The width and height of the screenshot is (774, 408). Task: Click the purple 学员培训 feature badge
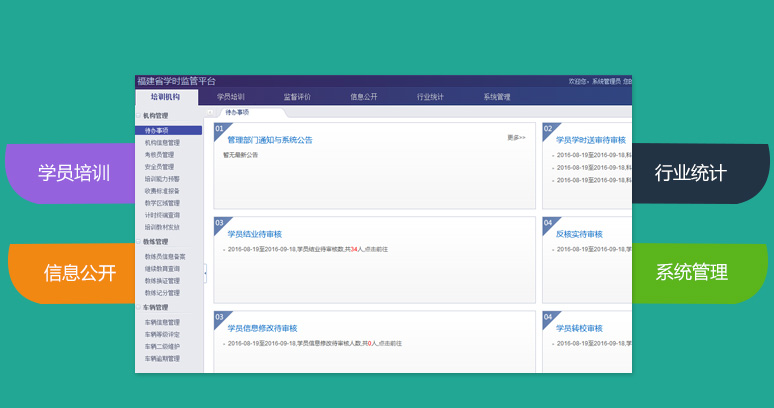click(x=72, y=172)
